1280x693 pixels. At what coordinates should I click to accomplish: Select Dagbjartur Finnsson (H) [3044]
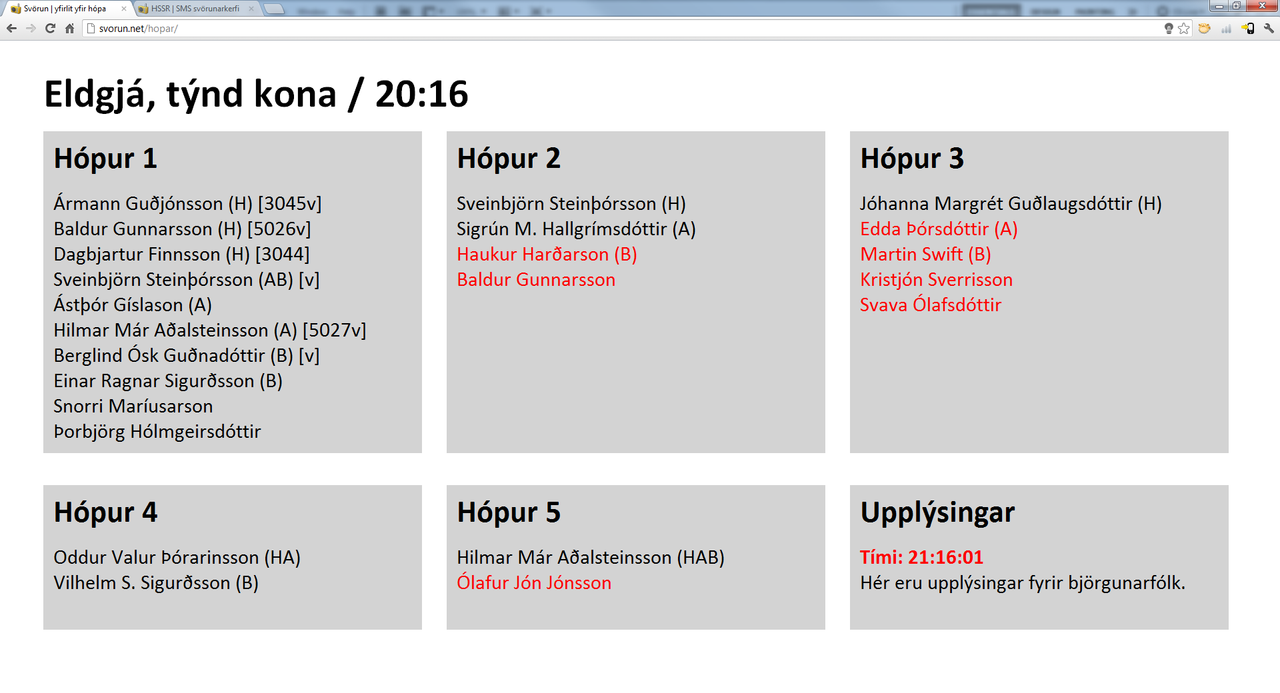tap(182, 254)
